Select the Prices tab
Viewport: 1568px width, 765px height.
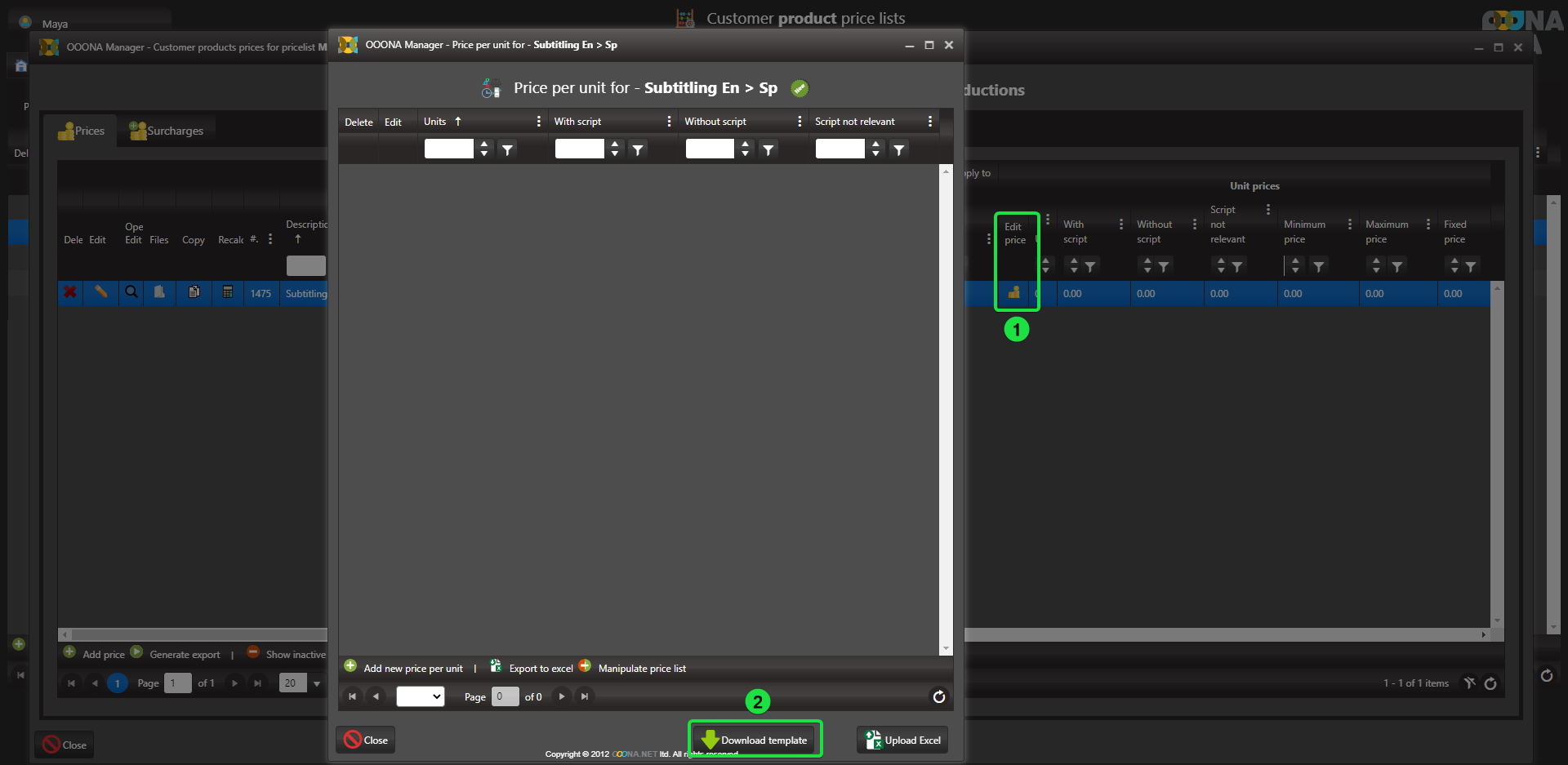[82, 131]
